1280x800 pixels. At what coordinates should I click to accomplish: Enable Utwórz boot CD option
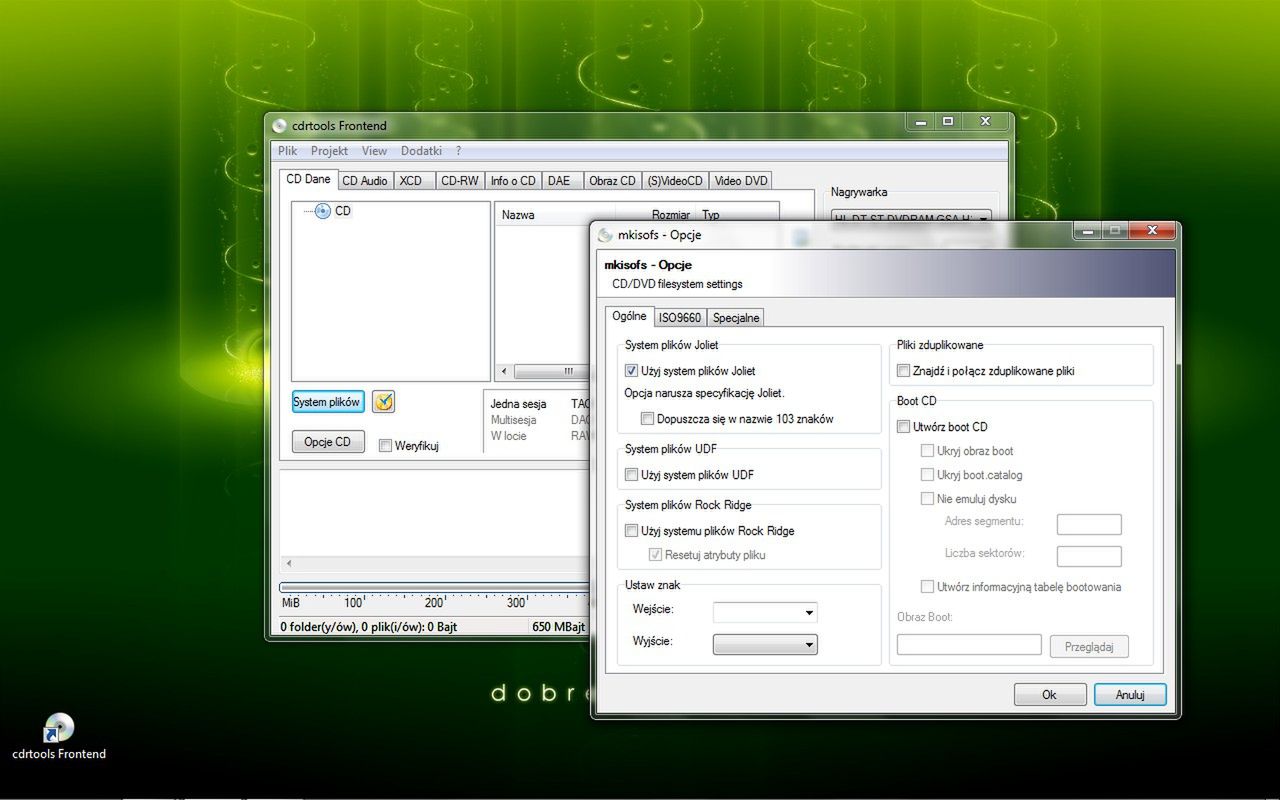[x=903, y=427]
